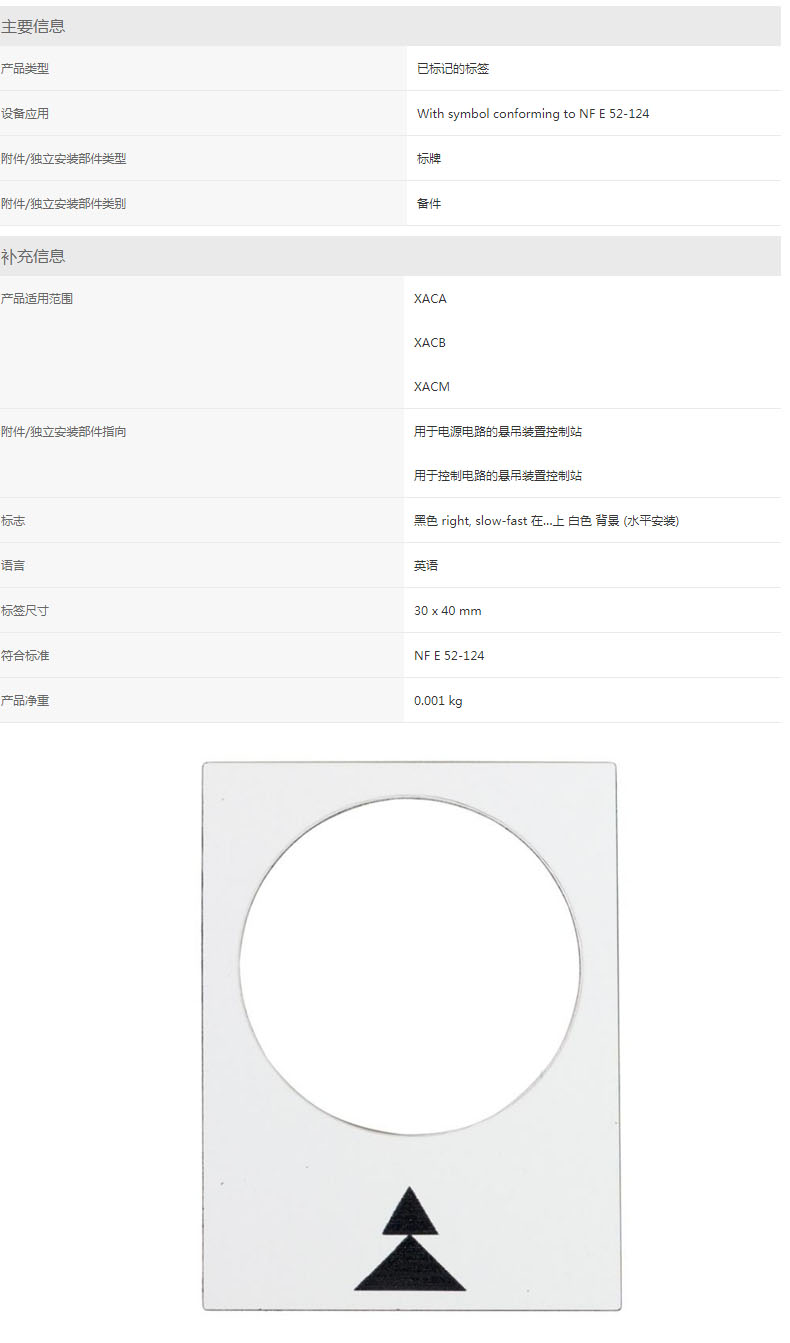This screenshot has width=790, height=1343.
Task: Click the large lower black triangle symbol
Action: [410, 1268]
